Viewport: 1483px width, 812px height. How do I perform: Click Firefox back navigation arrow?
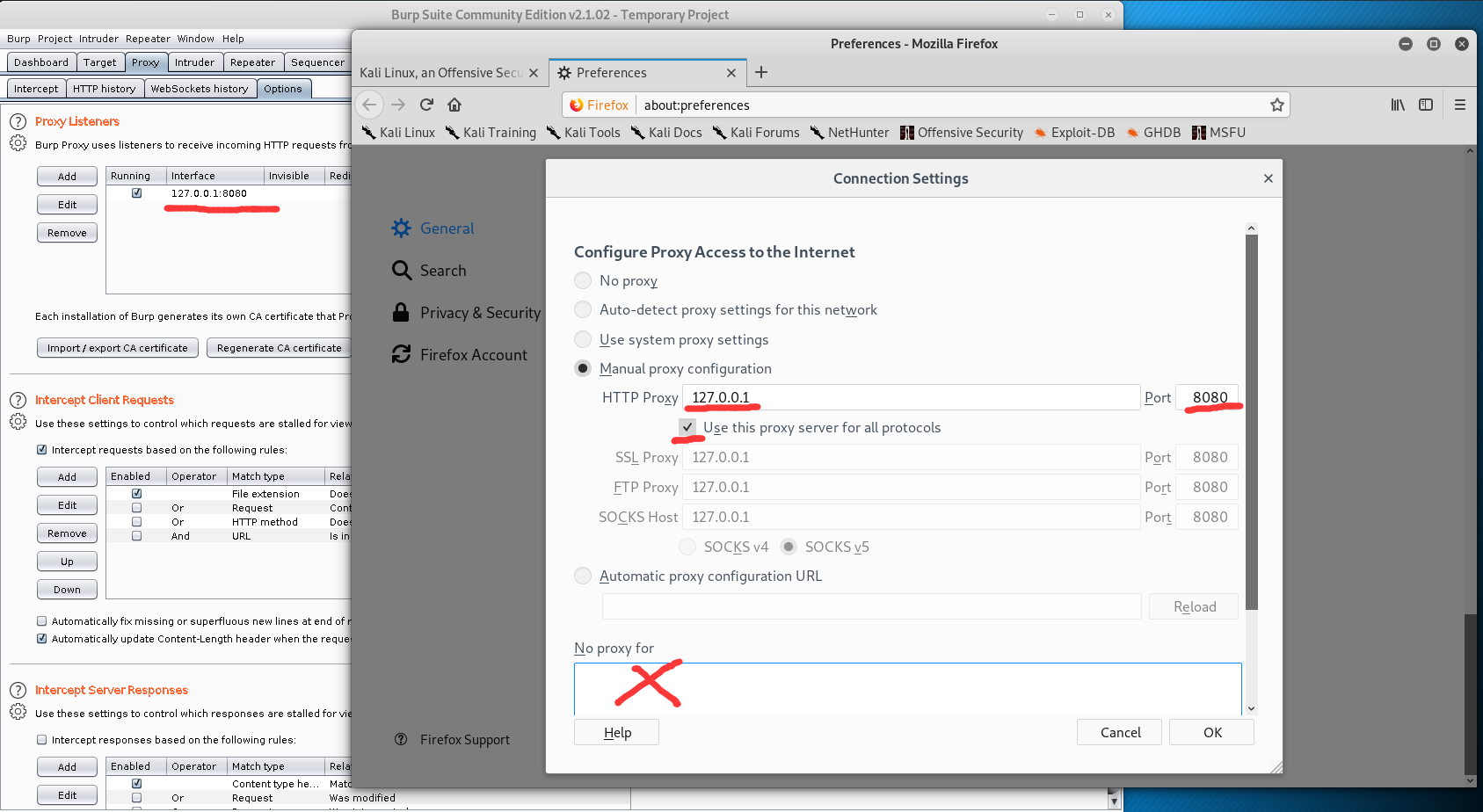370,105
